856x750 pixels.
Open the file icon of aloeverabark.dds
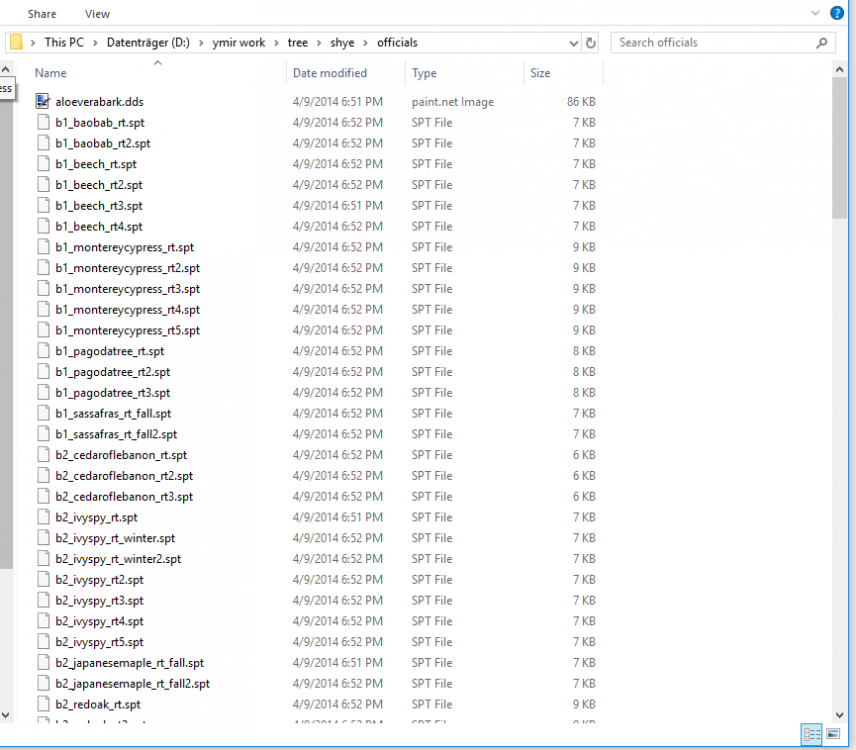click(x=42, y=100)
